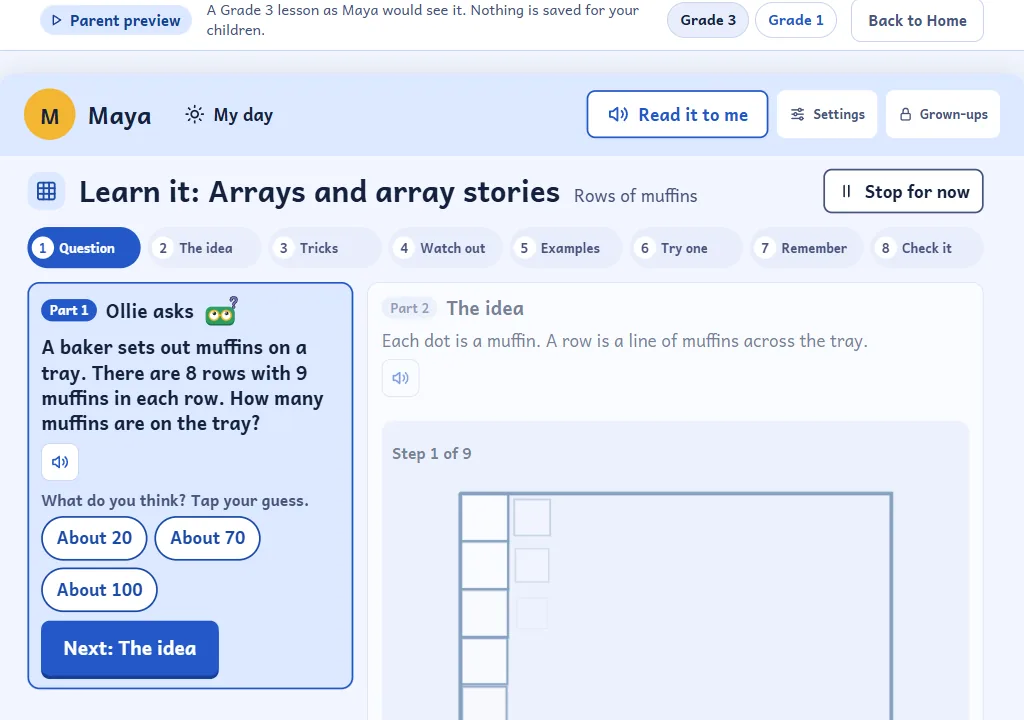Click the Ollie robot mascot icon
Image resolution: width=1024 pixels, height=720 pixels.
click(221, 311)
